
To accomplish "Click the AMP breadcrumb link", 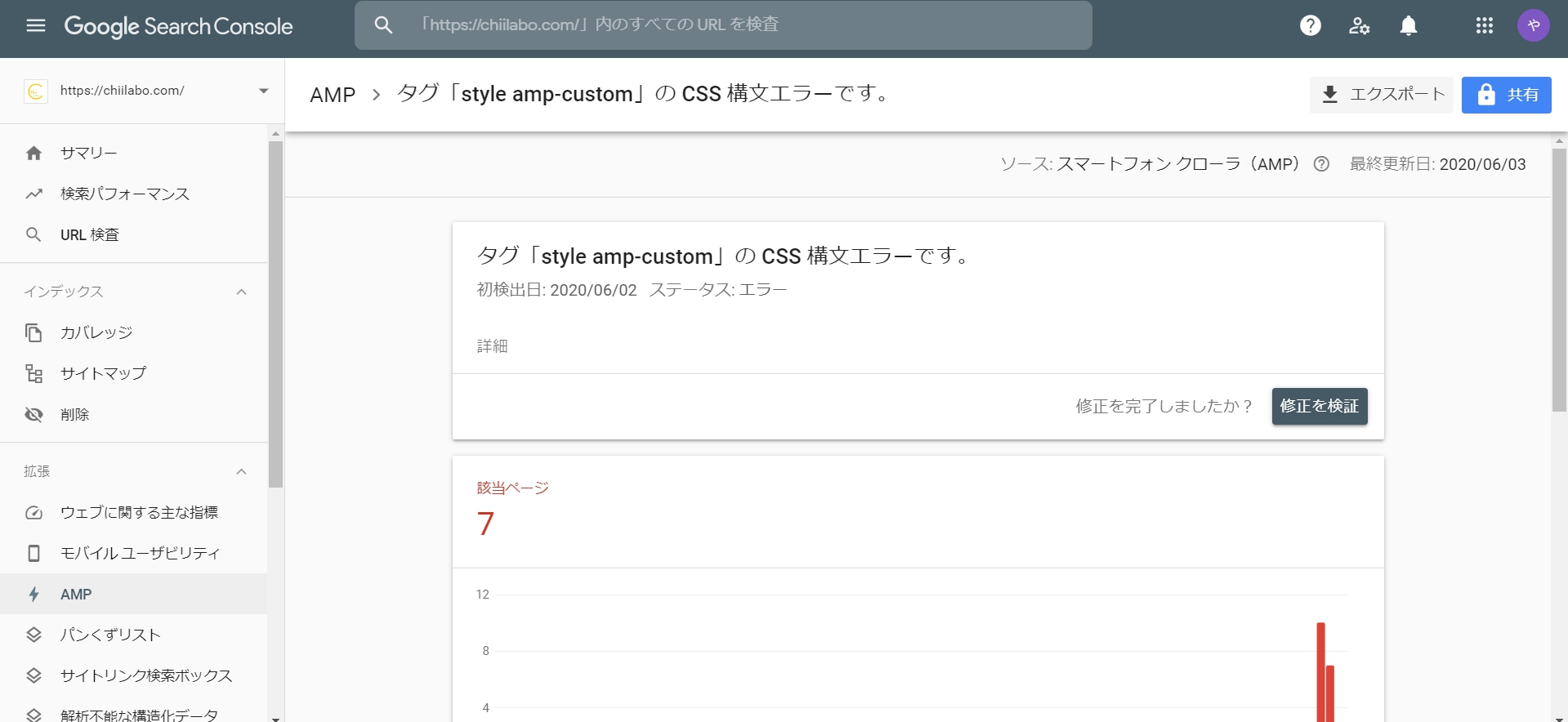I will tap(333, 95).
